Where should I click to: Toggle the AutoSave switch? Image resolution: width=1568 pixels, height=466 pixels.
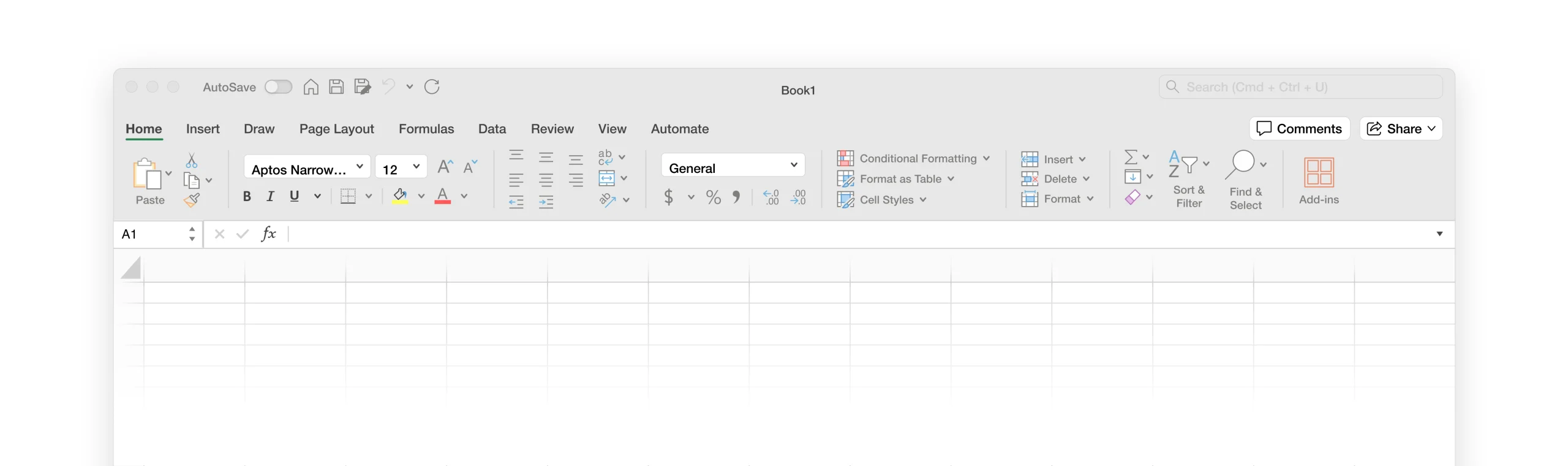point(278,87)
